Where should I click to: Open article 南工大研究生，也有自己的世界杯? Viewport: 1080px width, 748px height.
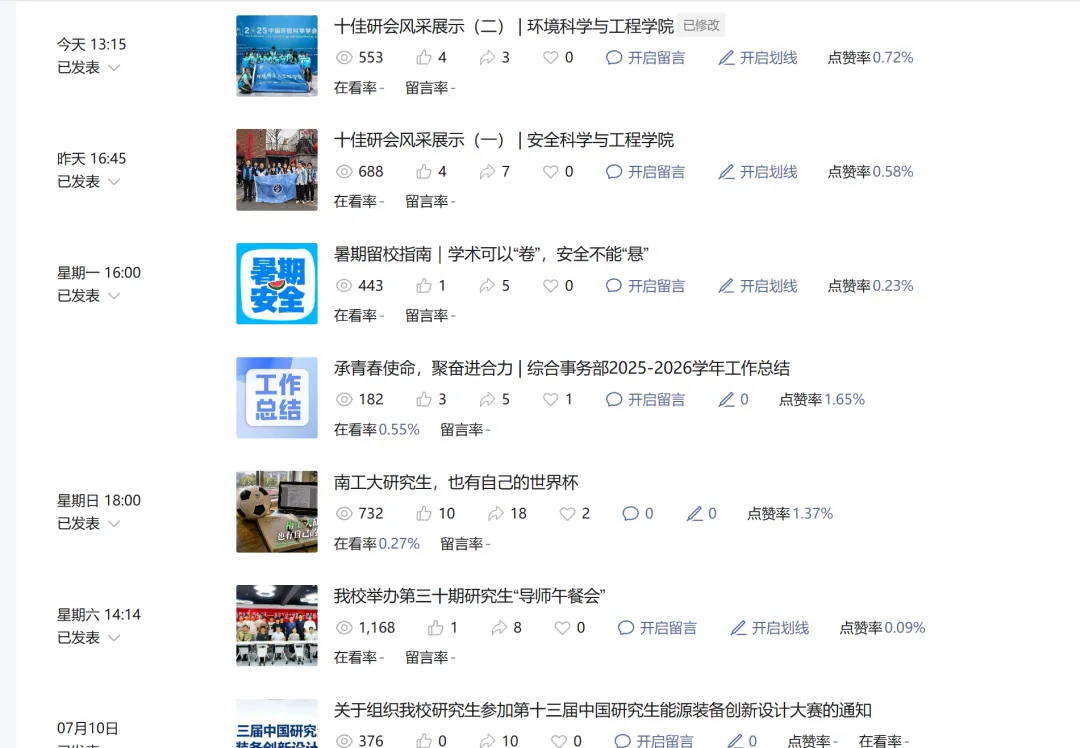(x=456, y=482)
